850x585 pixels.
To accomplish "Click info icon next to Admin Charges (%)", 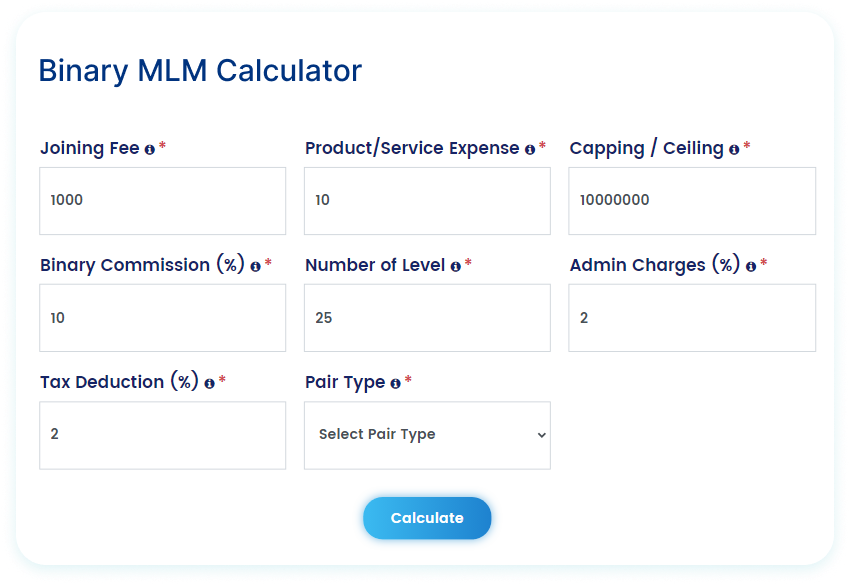I will (x=750, y=267).
